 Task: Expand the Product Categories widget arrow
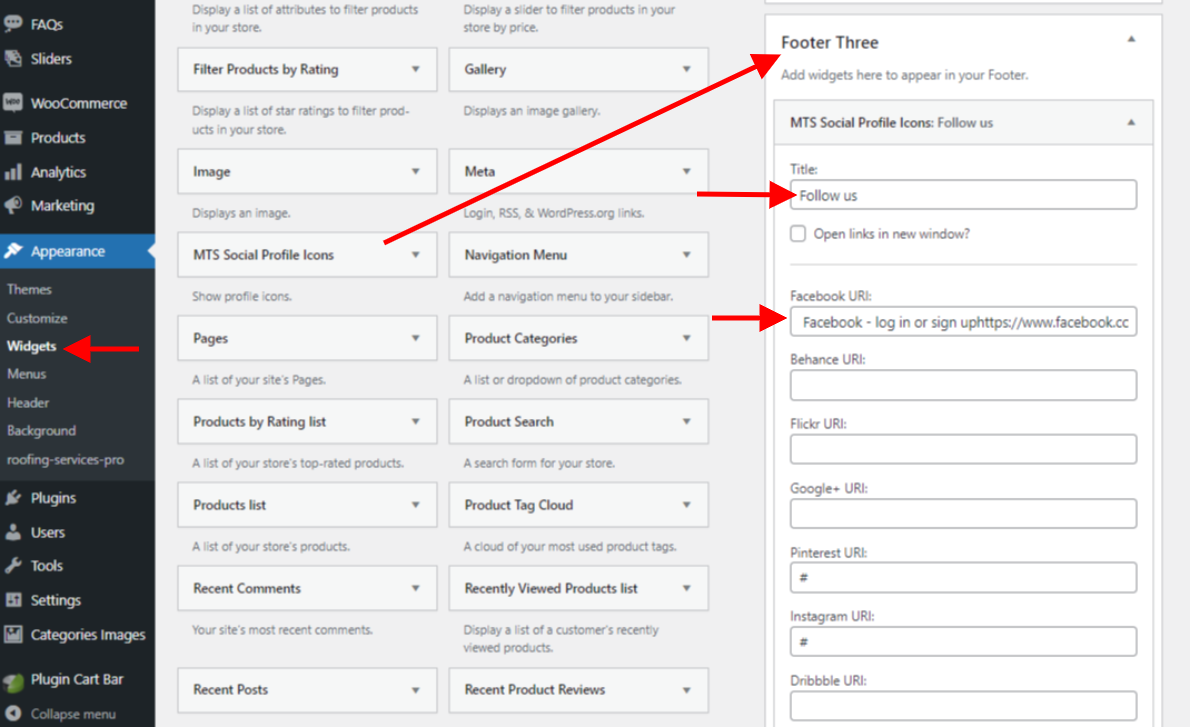point(687,338)
